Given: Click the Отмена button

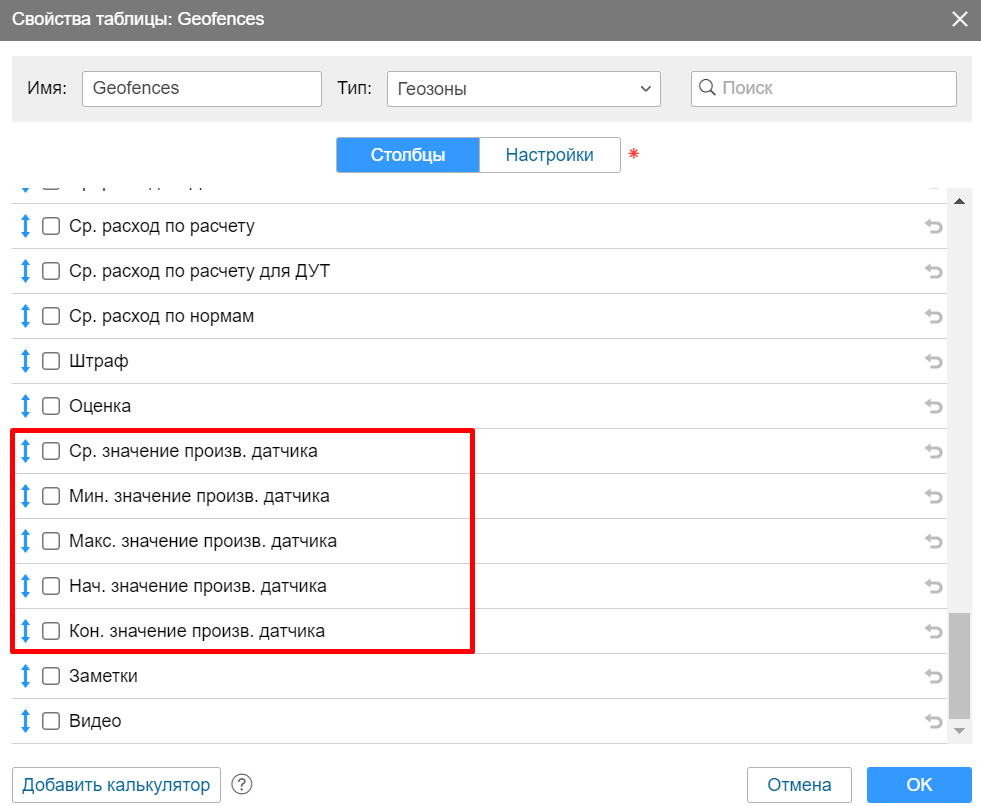Looking at the screenshot, I should [799, 785].
